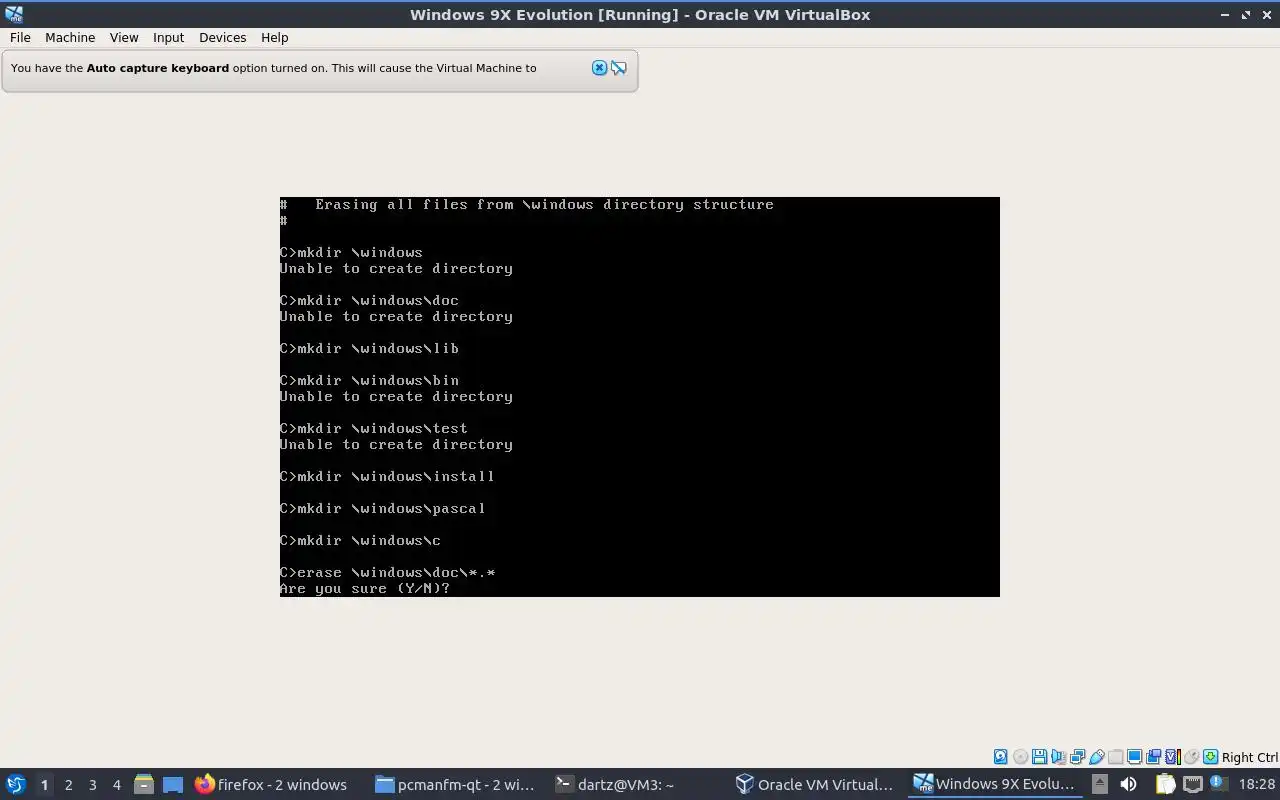Open the application launcher menu in taskbar
1280x800 pixels.
tap(16, 784)
